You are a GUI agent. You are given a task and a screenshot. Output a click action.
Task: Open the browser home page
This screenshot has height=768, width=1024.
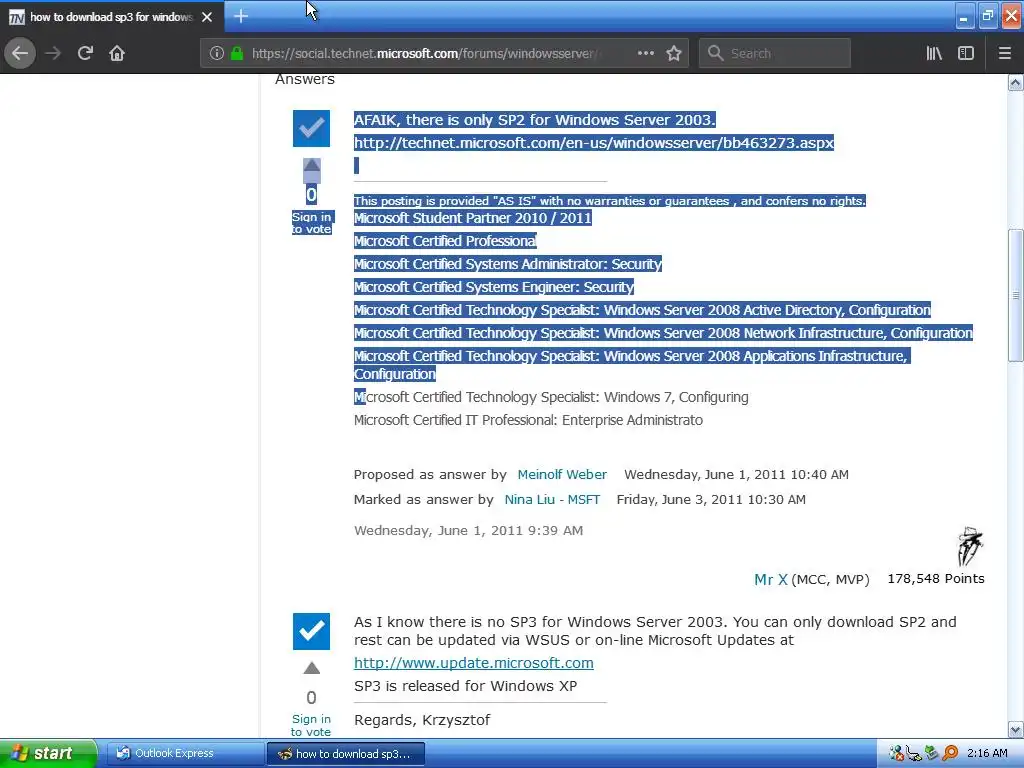(x=117, y=53)
